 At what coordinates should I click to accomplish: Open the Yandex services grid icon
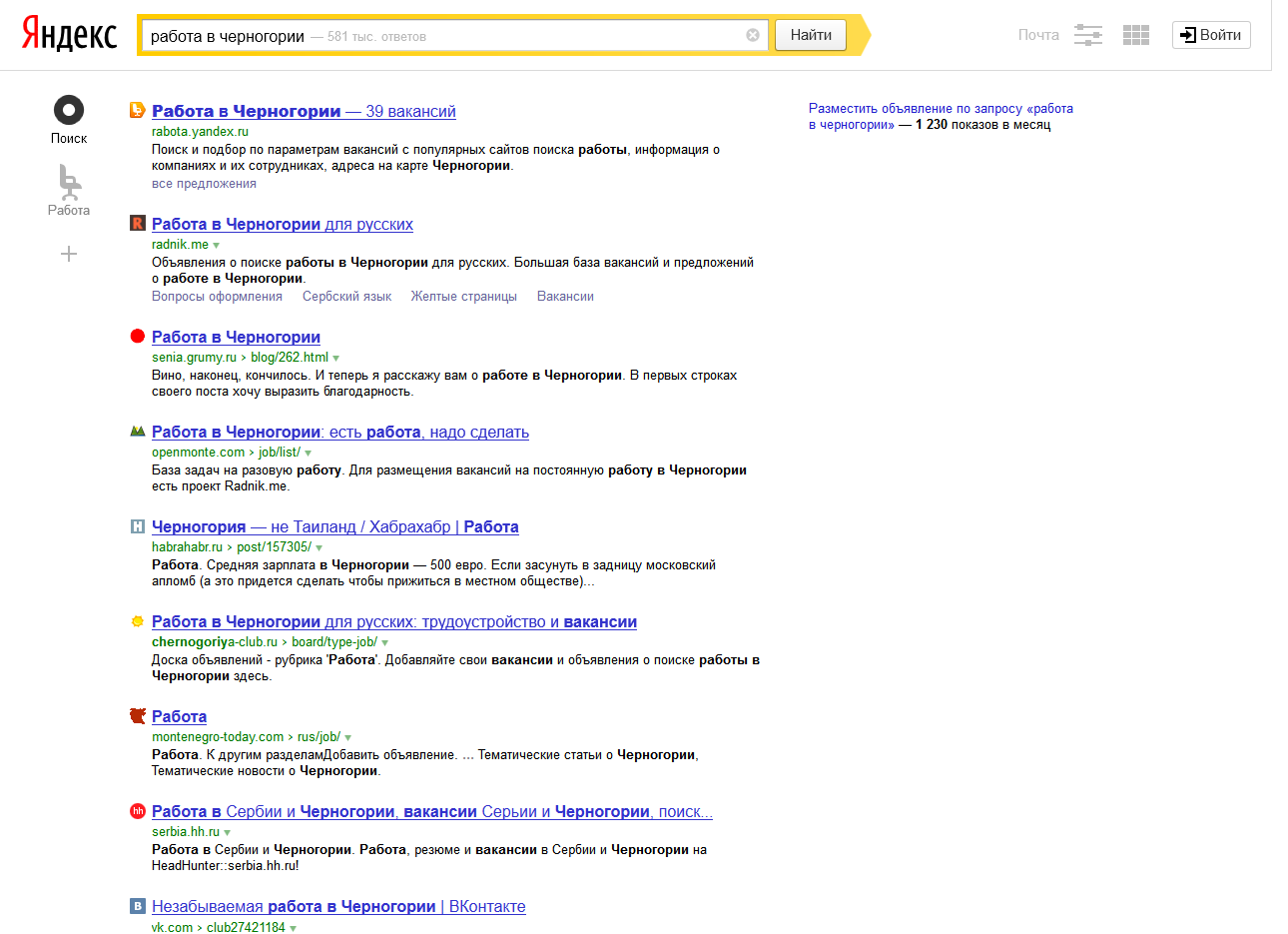[1136, 35]
